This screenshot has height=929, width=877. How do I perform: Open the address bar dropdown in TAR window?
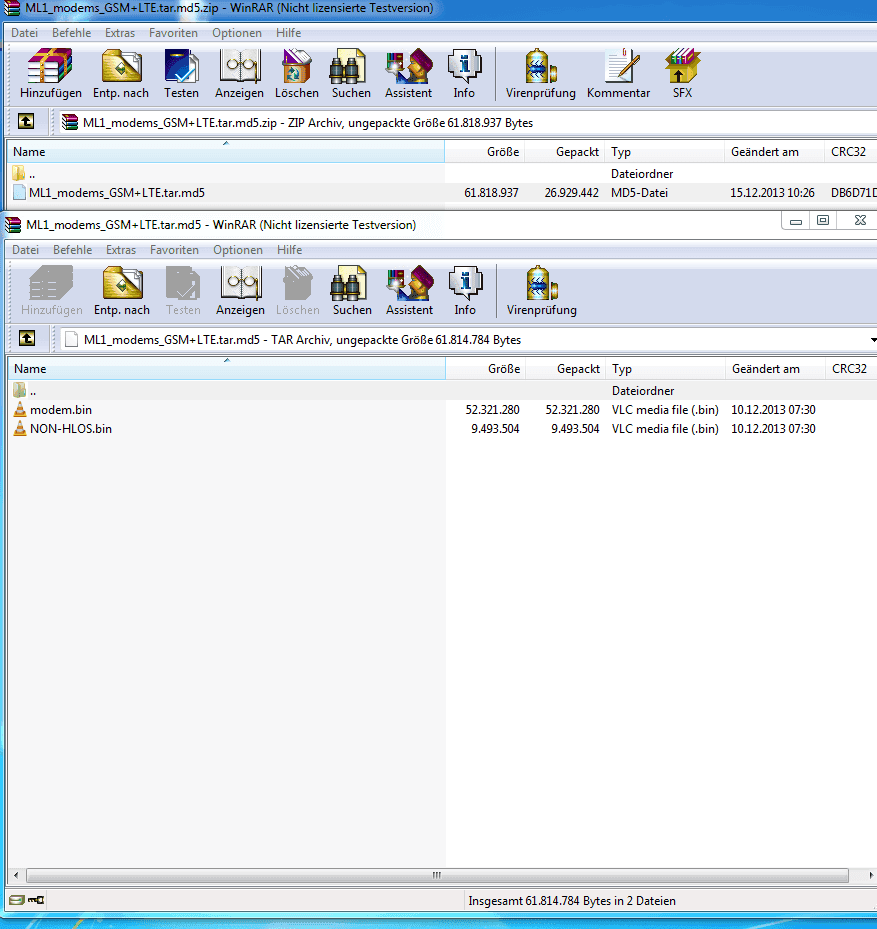tap(873, 339)
